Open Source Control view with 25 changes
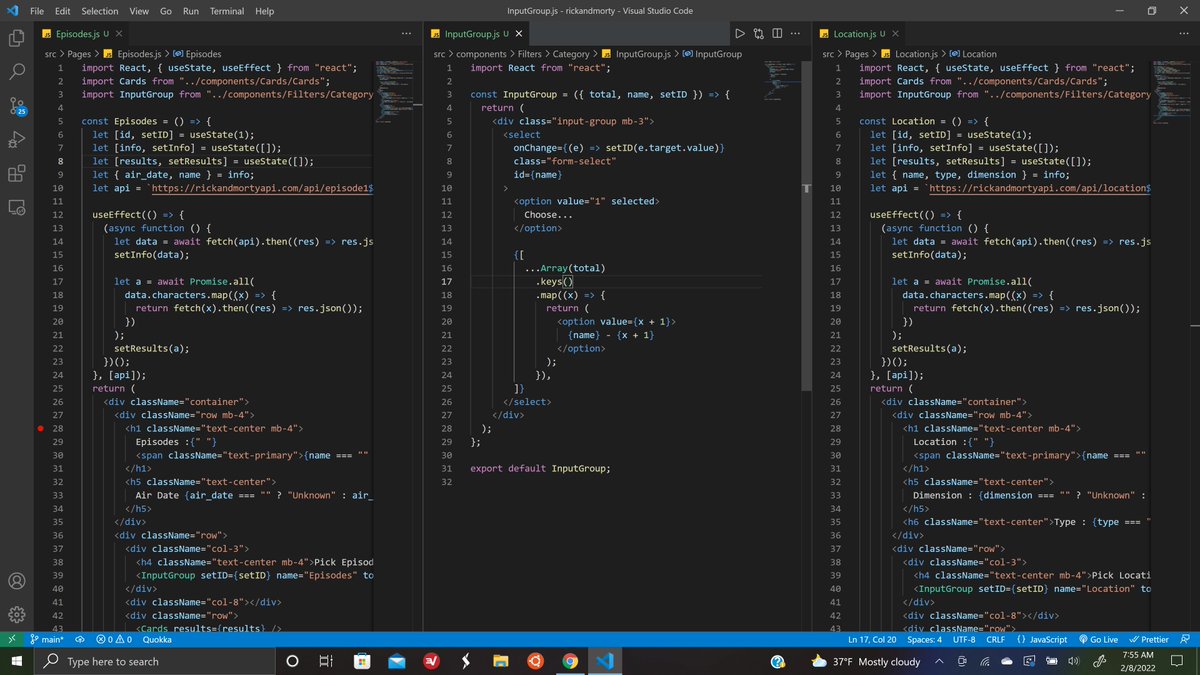This screenshot has height=675, width=1200. point(16,106)
